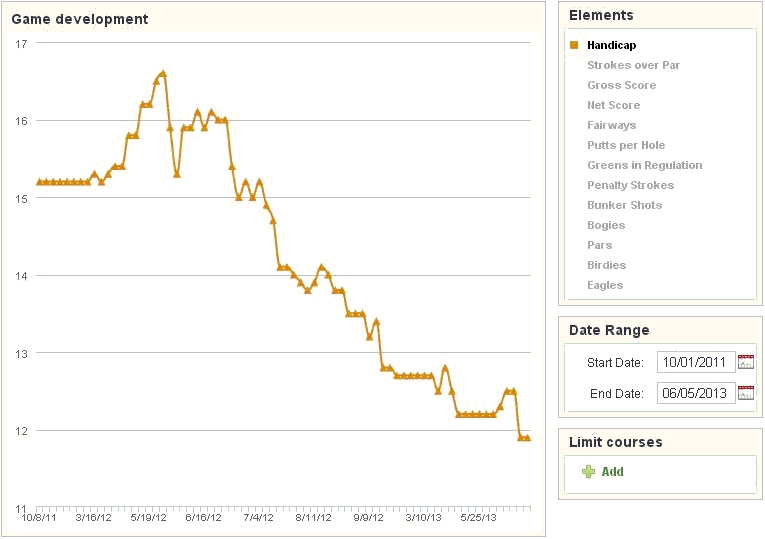Click the Add link under Limit courses
The width and height of the screenshot is (765, 539).
[612, 472]
